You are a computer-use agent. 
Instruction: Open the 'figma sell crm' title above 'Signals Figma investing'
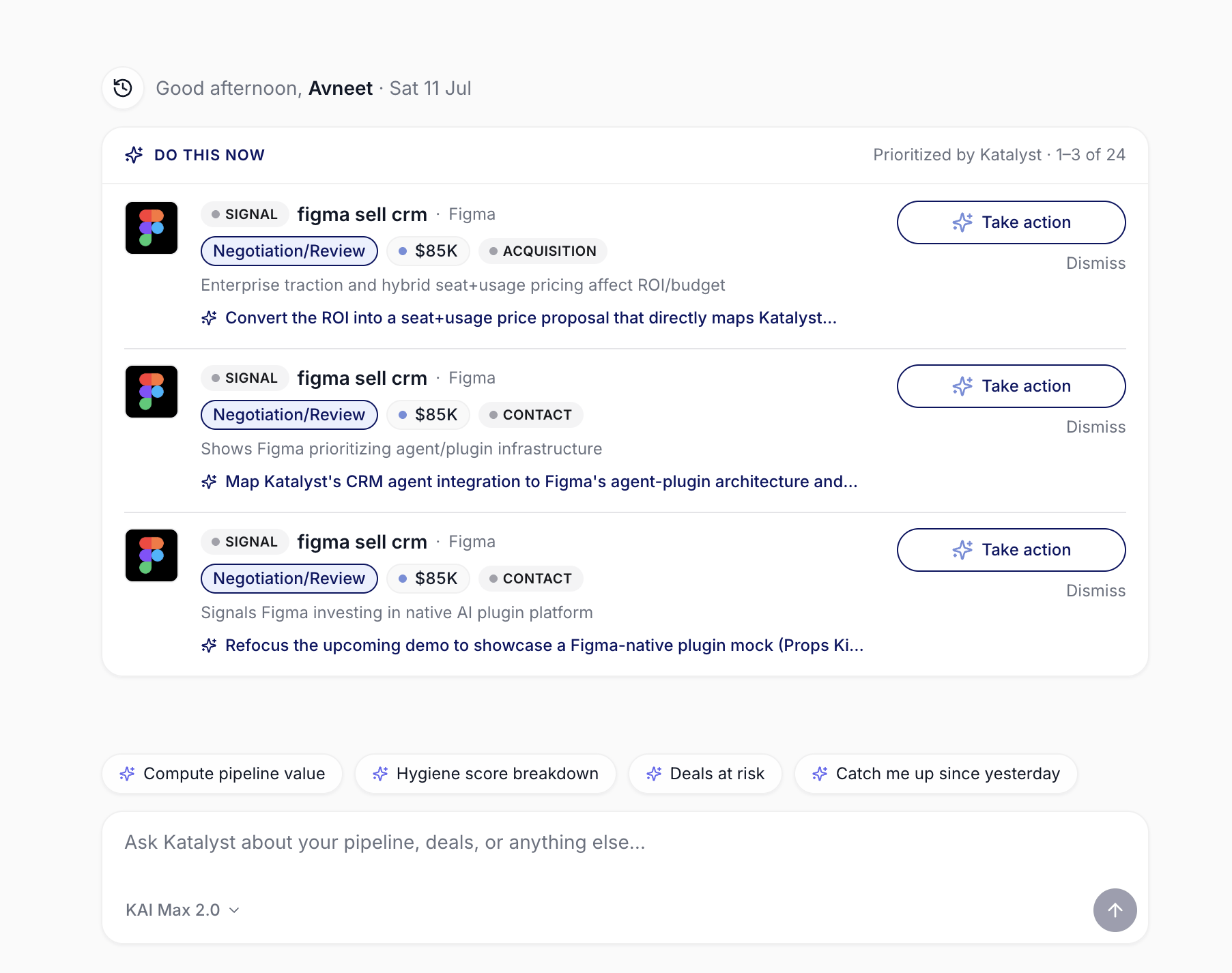[x=362, y=542]
